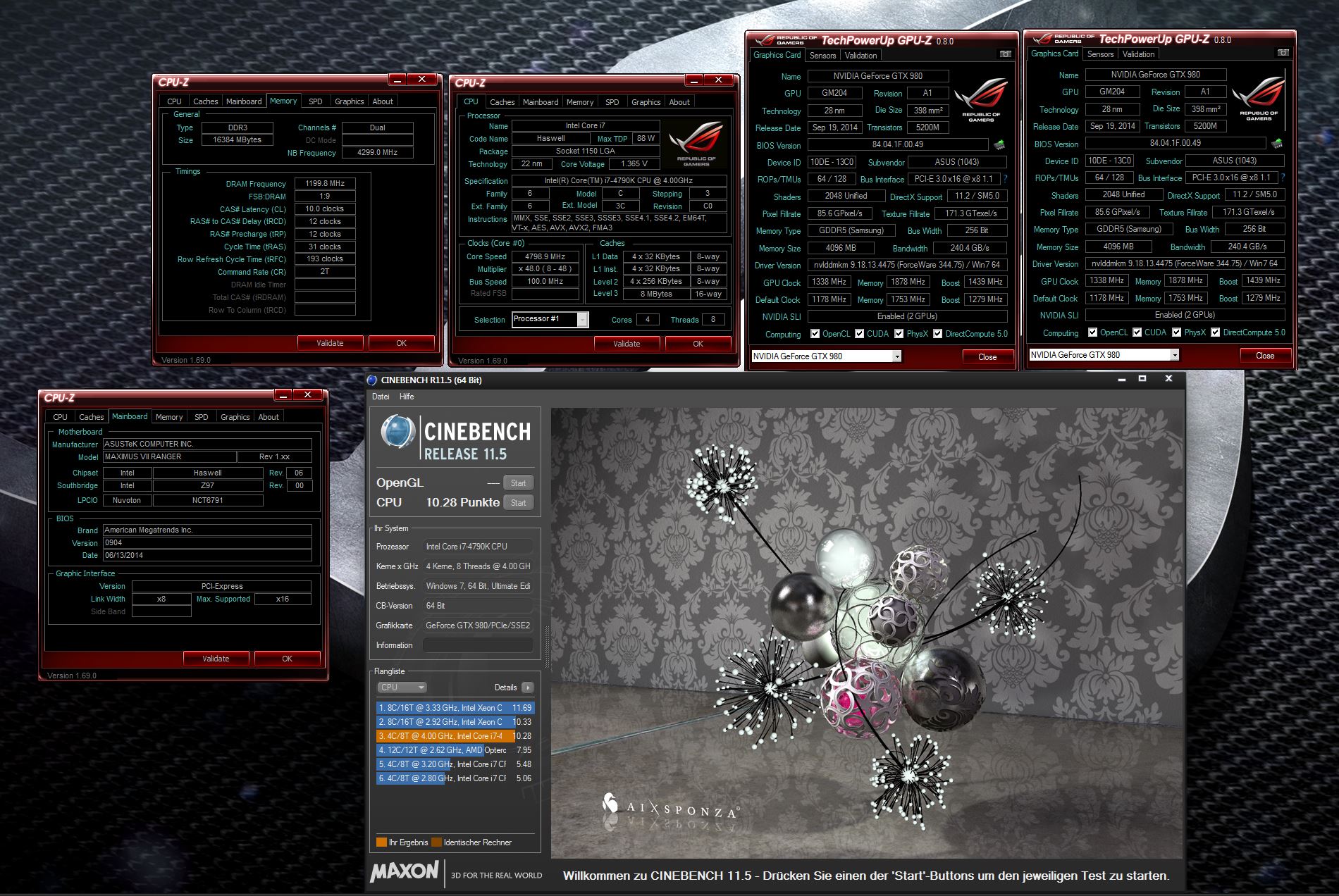
Task: Toggle DirectCompute 5.0 checkbox in left GPU-Z
Action: [937, 334]
